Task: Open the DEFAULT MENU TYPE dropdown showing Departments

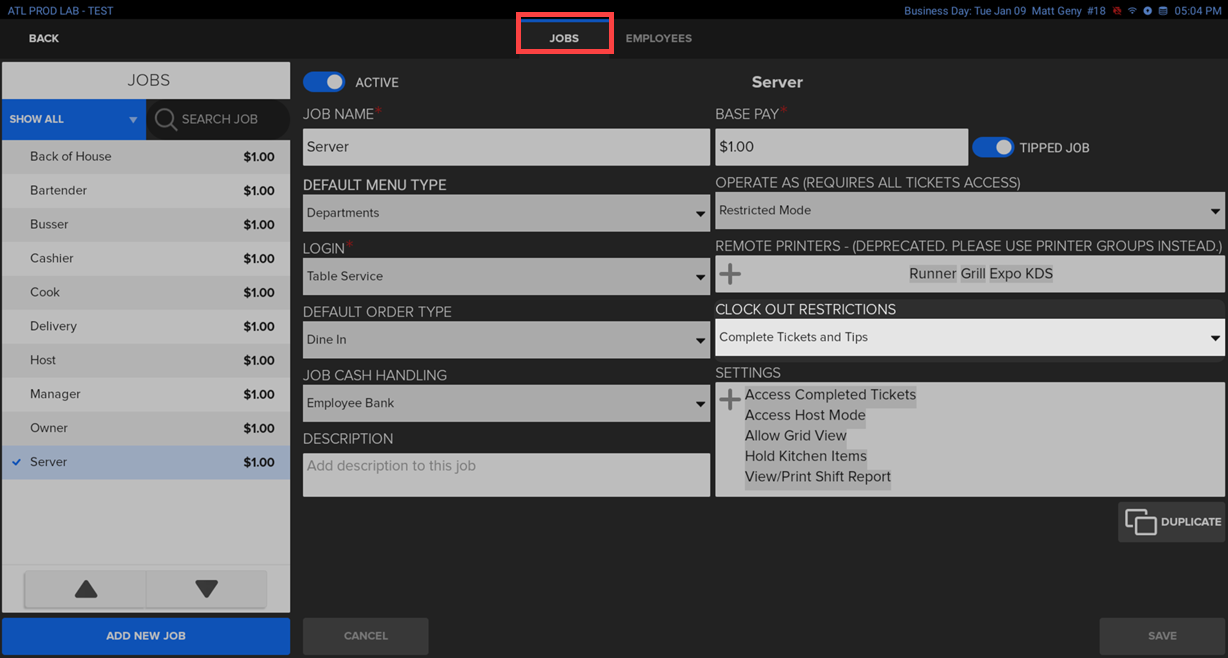Action: 505,212
